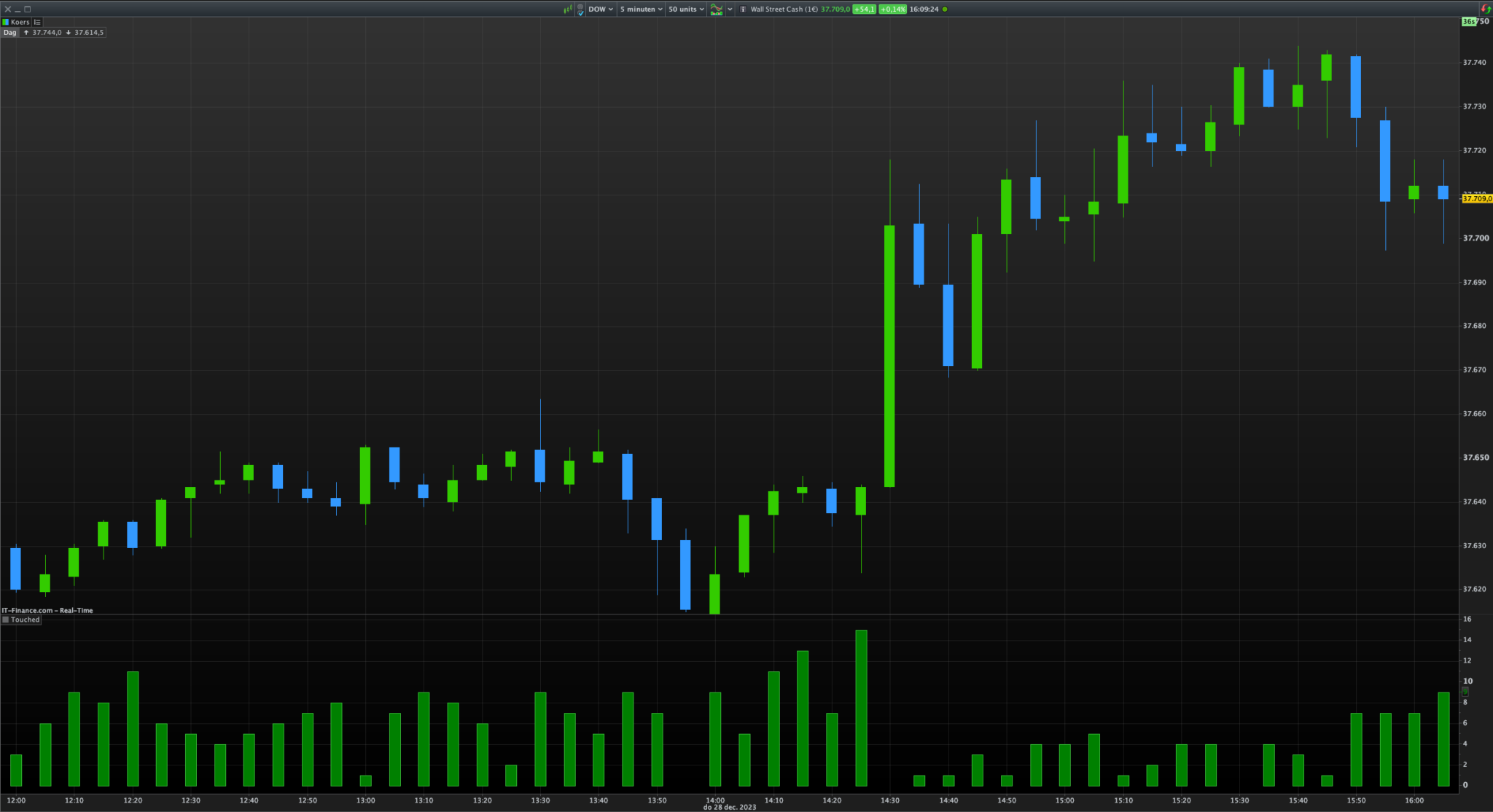The image size is (1493, 812).
Task: Click the green real-time status dot
Action: [946, 9]
